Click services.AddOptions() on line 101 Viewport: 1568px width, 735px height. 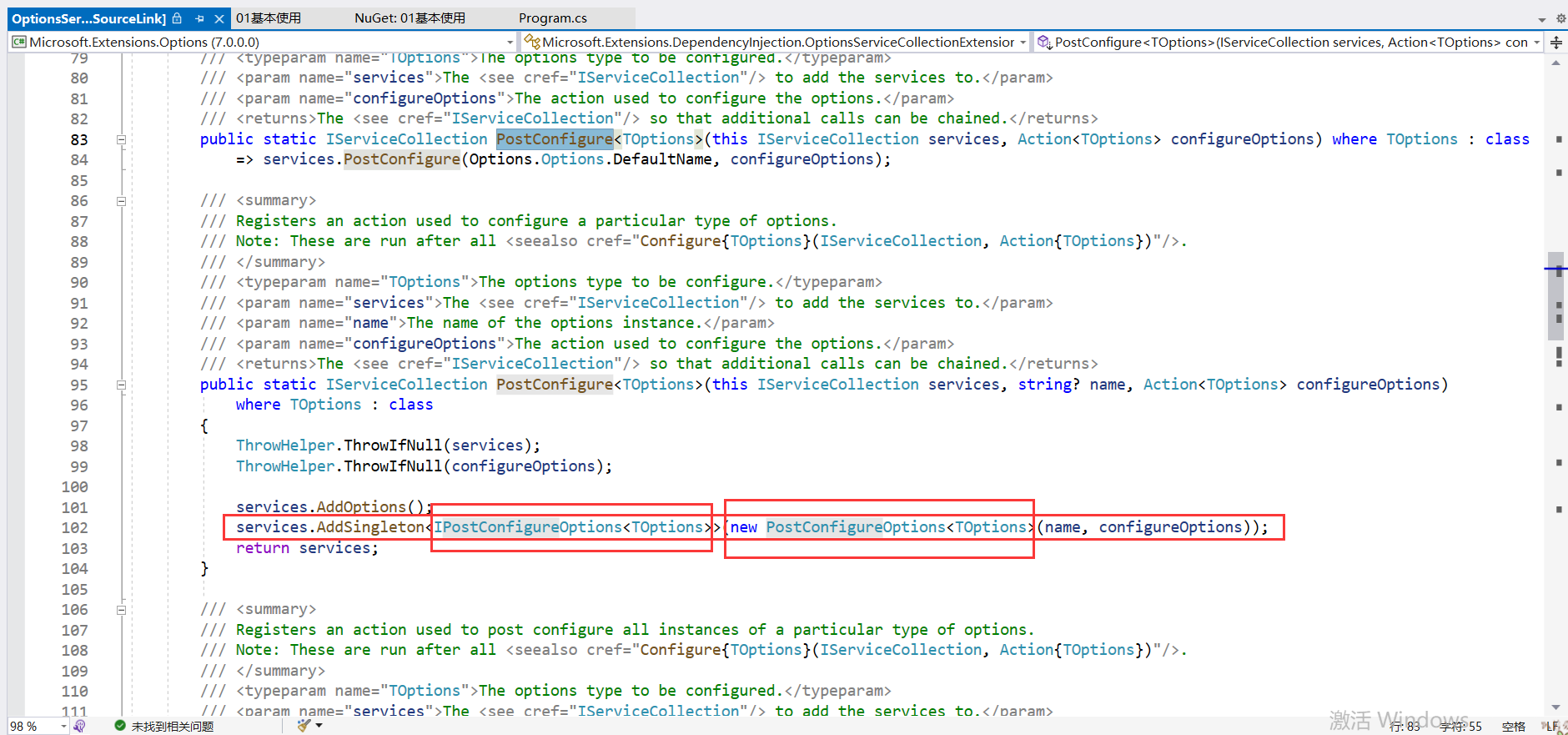[x=330, y=507]
